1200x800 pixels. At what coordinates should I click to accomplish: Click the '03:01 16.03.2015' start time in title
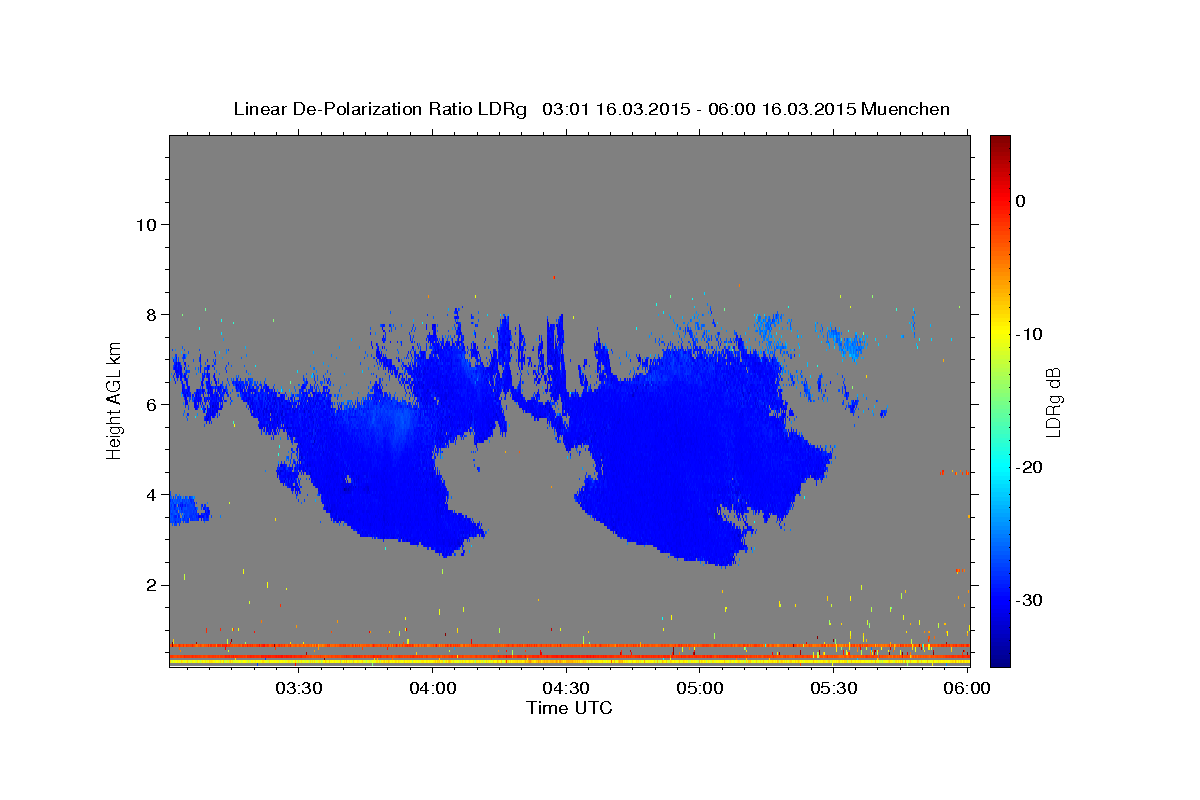(x=615, y=109)
